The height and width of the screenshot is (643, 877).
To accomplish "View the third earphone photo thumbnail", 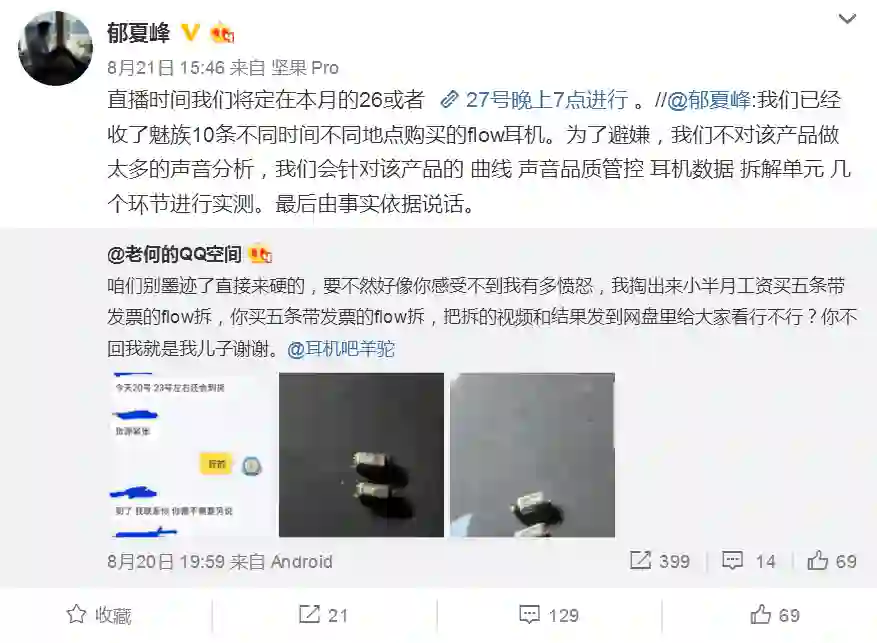I will pos(532,455).
